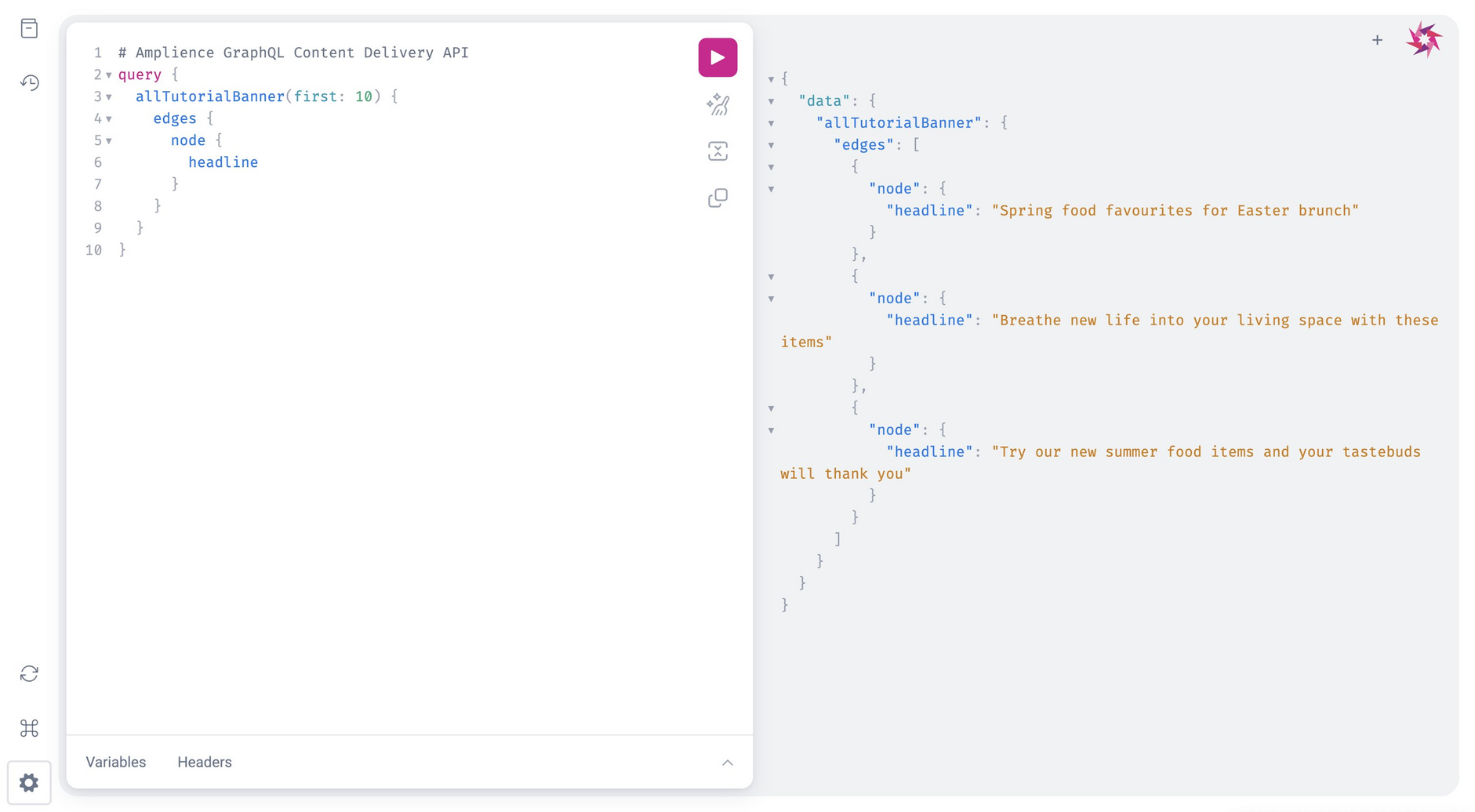The image size is (1475, 812).
Task: Open the settings gear icon
Action: (x=29, y=782)
